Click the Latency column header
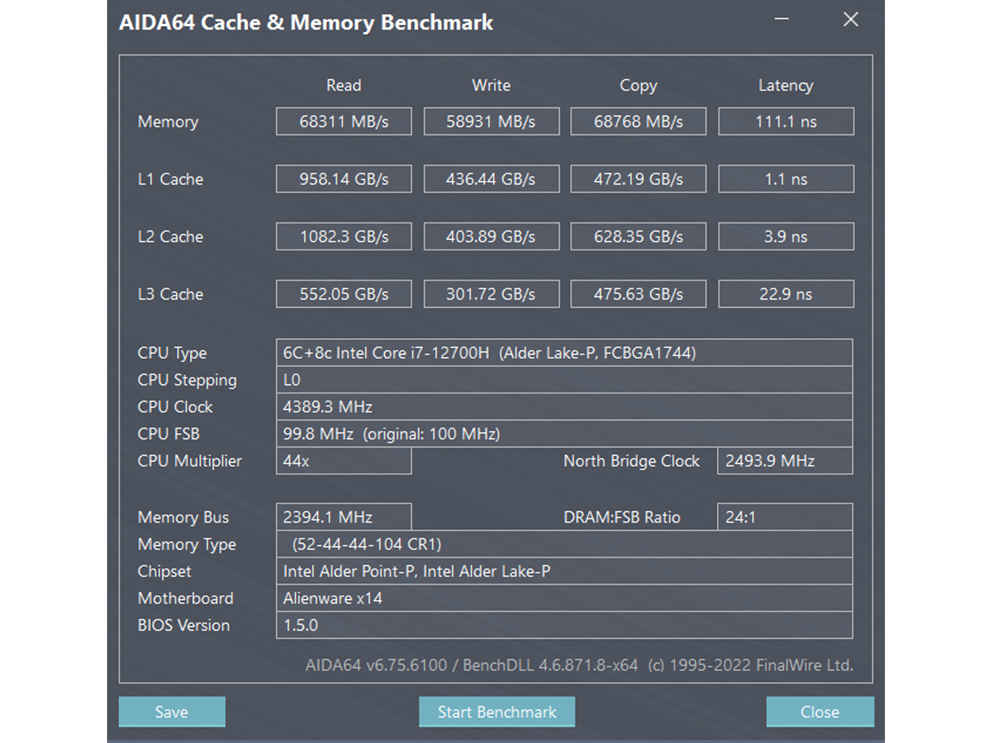Image resolution: width=990 pixels, height=743 pixels. coord(786,85)
